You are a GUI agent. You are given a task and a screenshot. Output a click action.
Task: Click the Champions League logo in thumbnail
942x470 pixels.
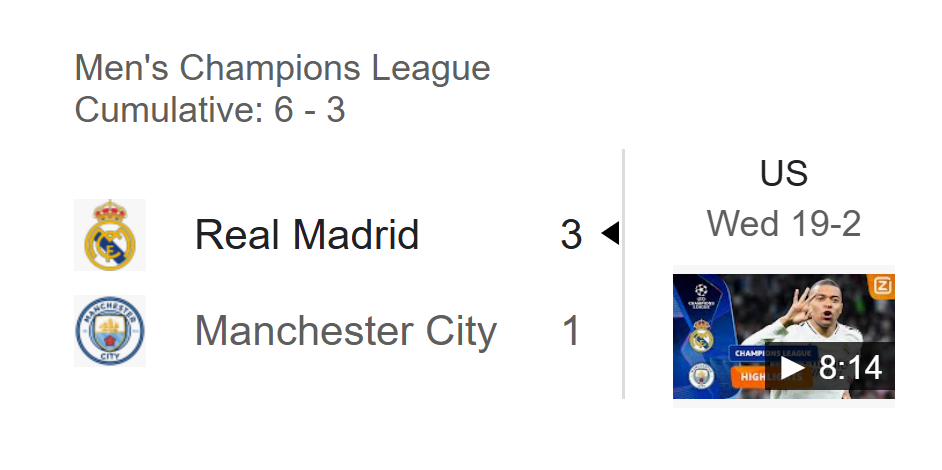click(x=701, y=296)
